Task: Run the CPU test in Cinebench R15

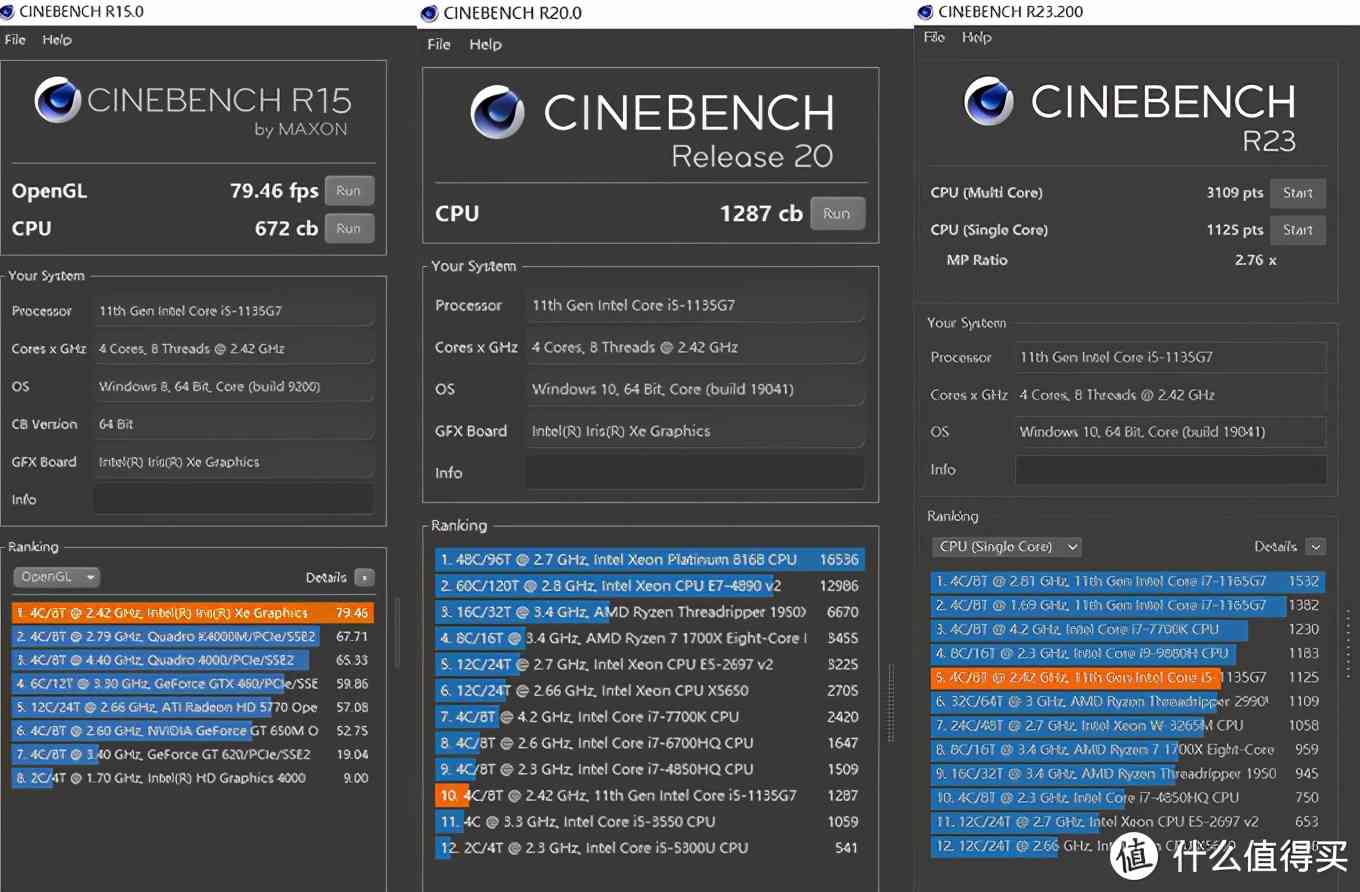Action: (x=348, y=228)
